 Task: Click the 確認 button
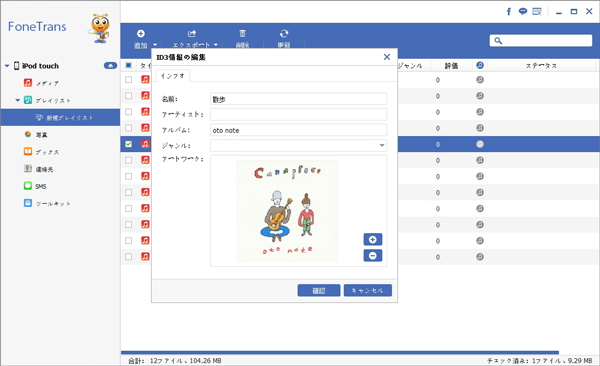pyautogui.click(x=319, y=291)
